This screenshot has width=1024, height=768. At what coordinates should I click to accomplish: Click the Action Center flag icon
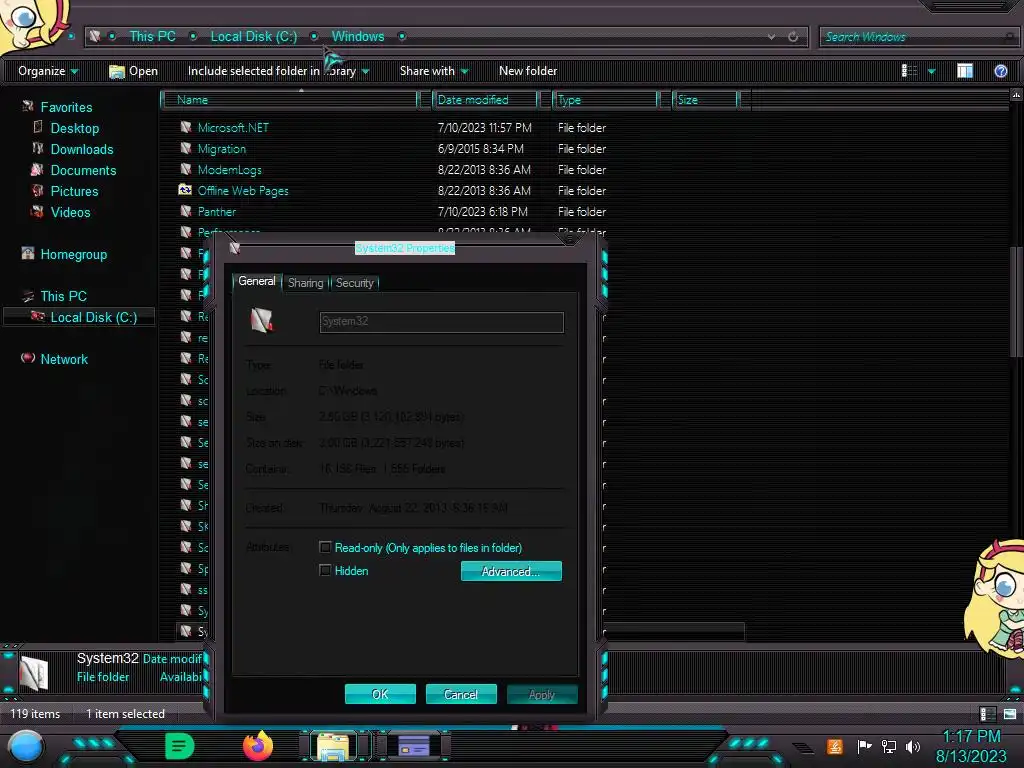(864, 746)
